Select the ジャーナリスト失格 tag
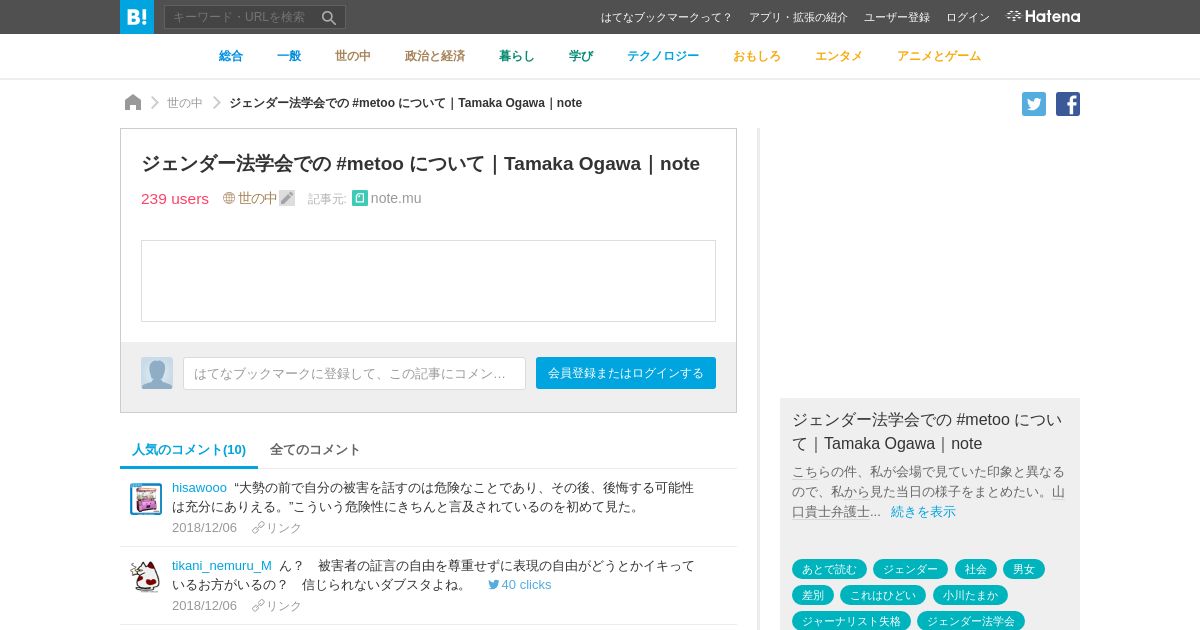This screenshot has height=630, width=1200. (x=851, y=621)
